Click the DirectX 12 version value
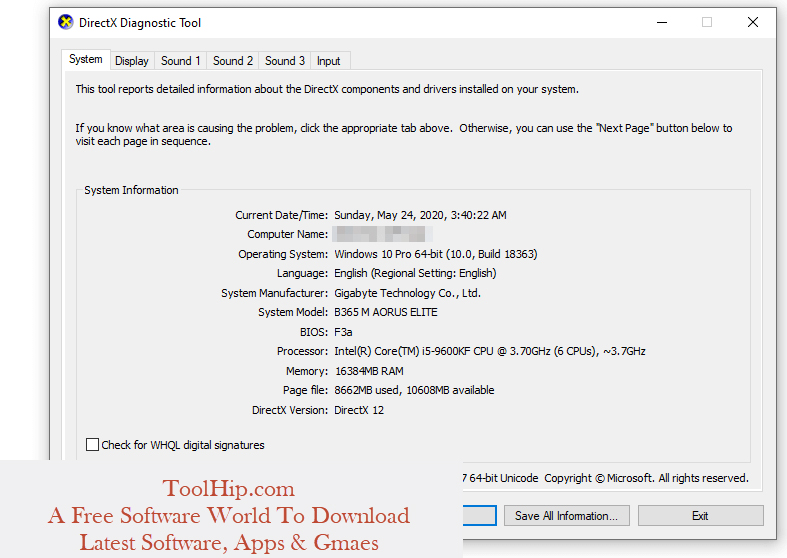Viewport: 787px width, 558px height. click(359, 410)
